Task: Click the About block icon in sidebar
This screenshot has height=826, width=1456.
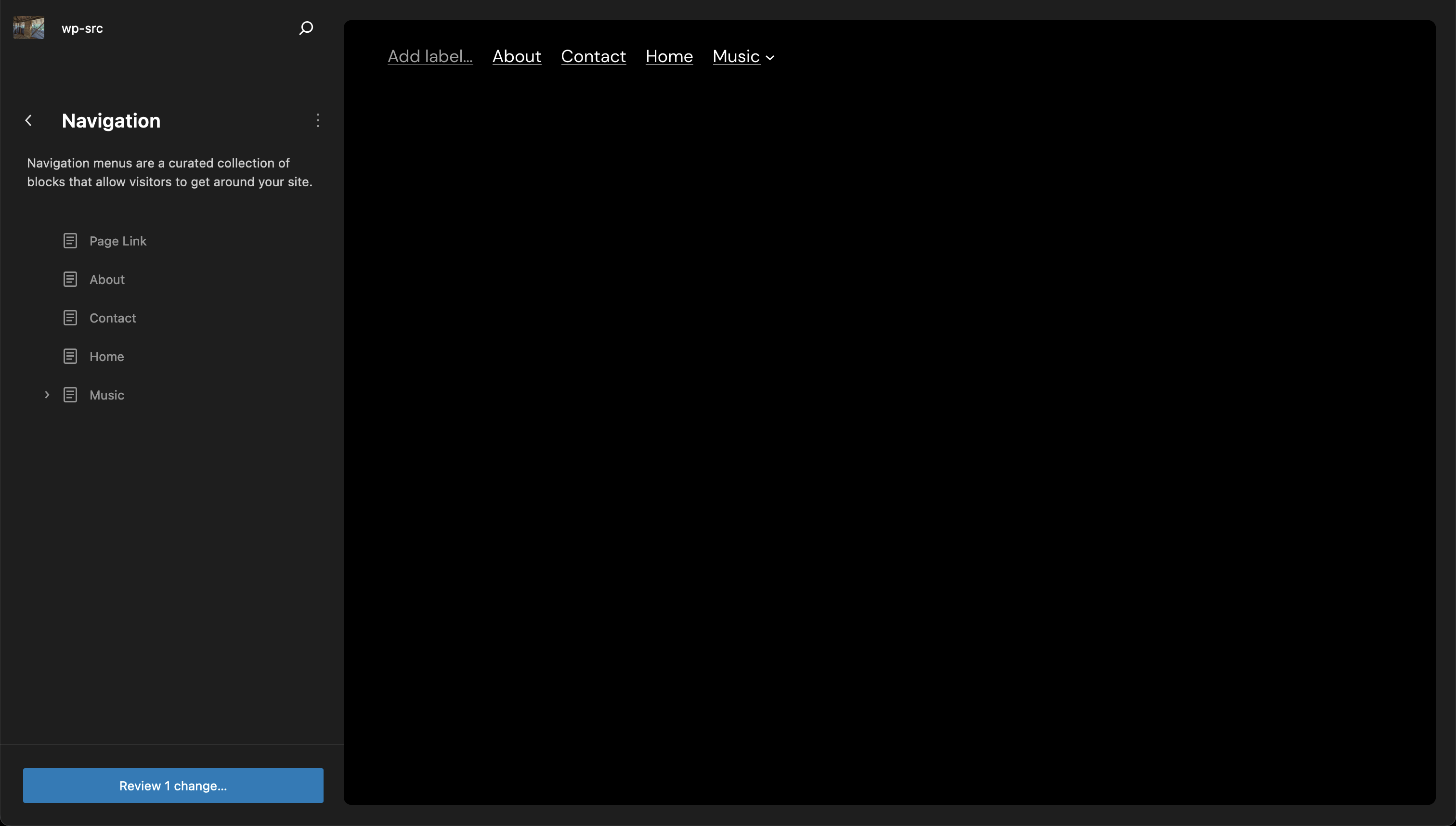Action: click(x=71, y=279)
